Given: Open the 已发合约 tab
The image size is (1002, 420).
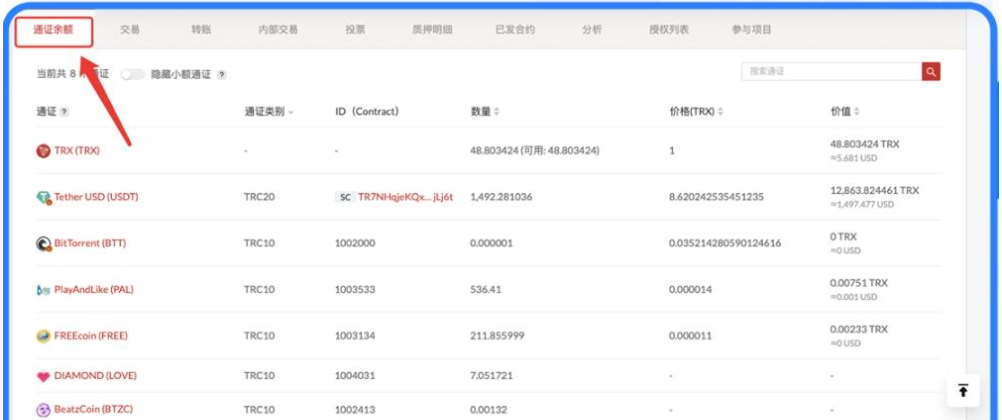Looking at the screenshot, I should (x=515, y=30).
